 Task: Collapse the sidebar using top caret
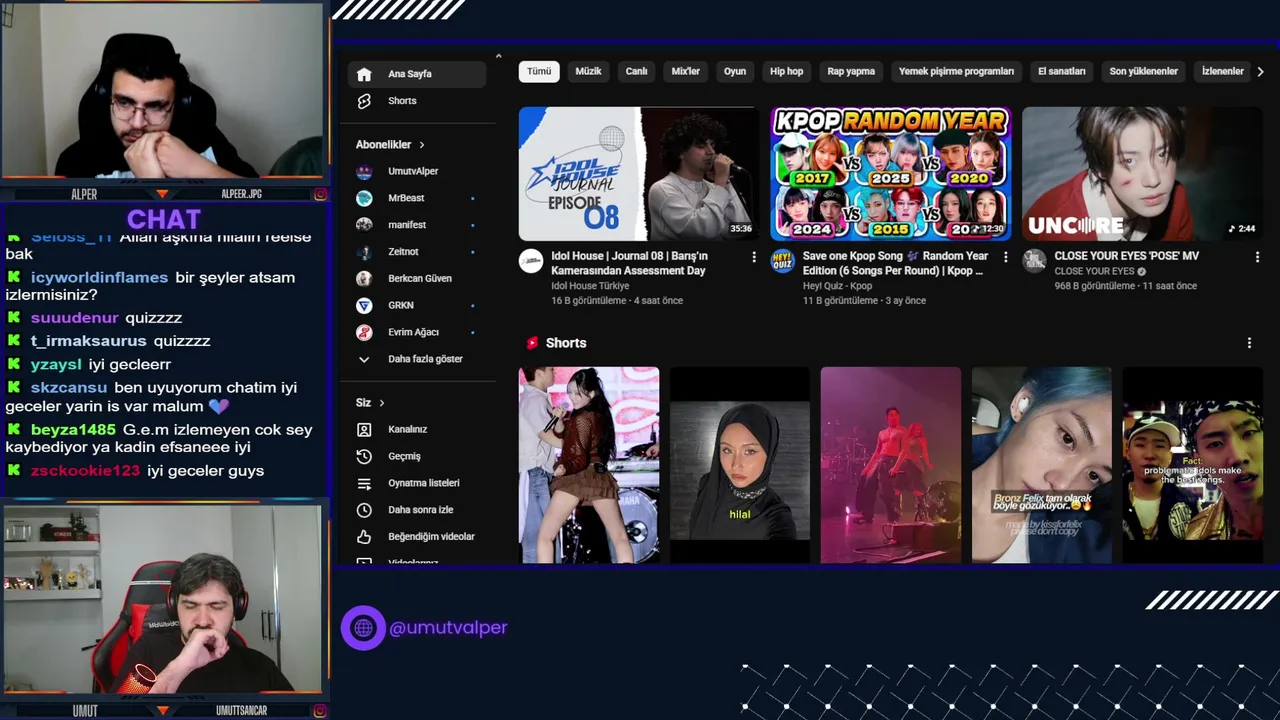click(498, 57)
